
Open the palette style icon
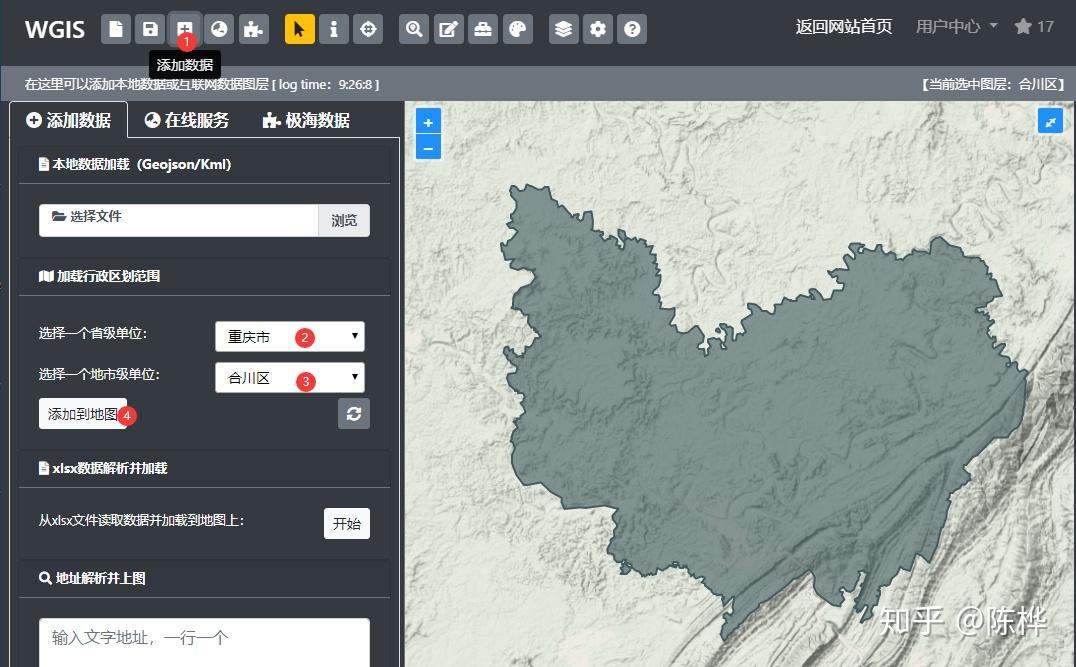(517, 29)
